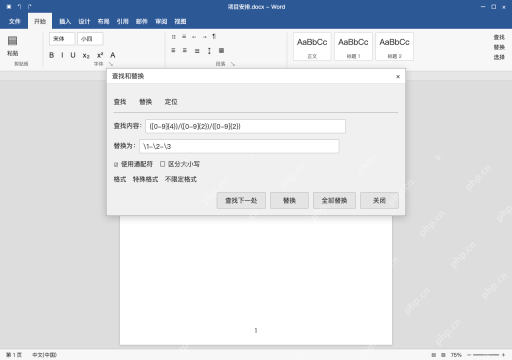
Task: Click the Paste (粘贴) clipboard icon
Action: [13, 41]
